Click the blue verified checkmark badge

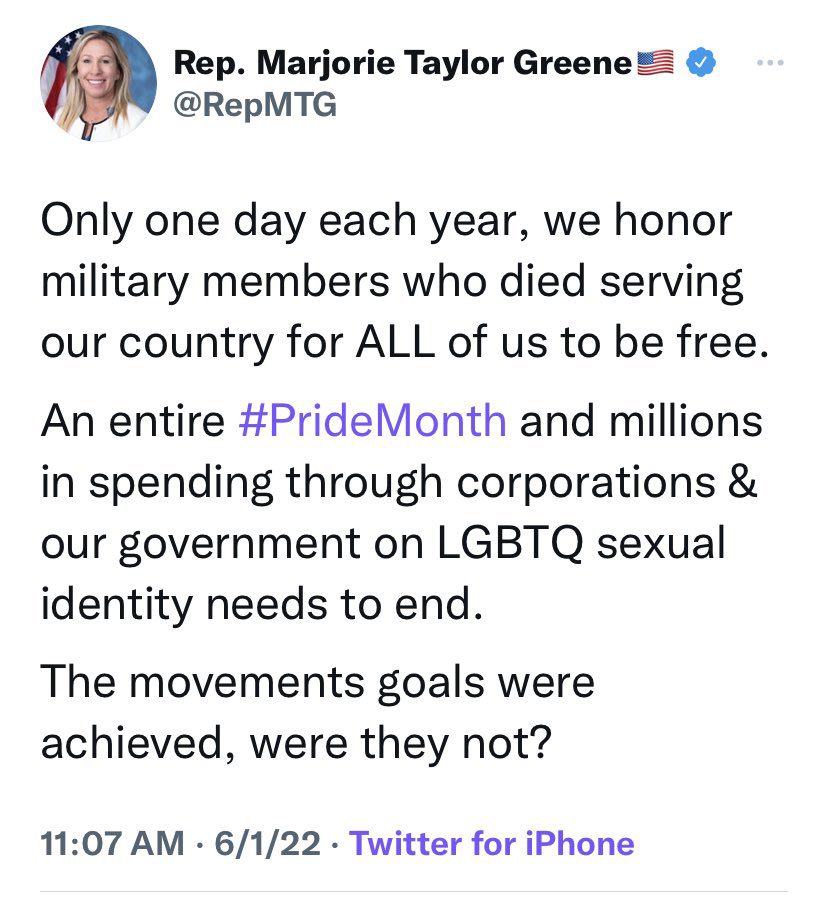click(701, 63)
